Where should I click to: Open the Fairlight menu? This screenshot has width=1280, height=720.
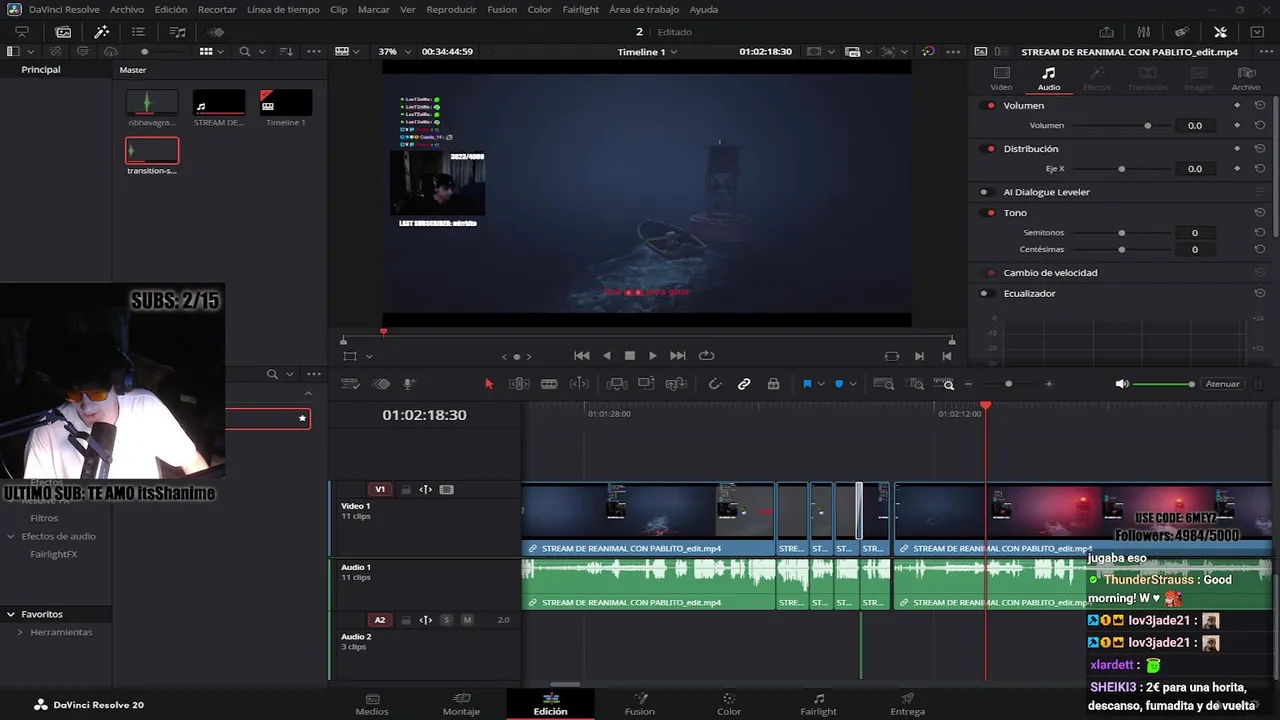pyautogui.click(x=580, y=9)
